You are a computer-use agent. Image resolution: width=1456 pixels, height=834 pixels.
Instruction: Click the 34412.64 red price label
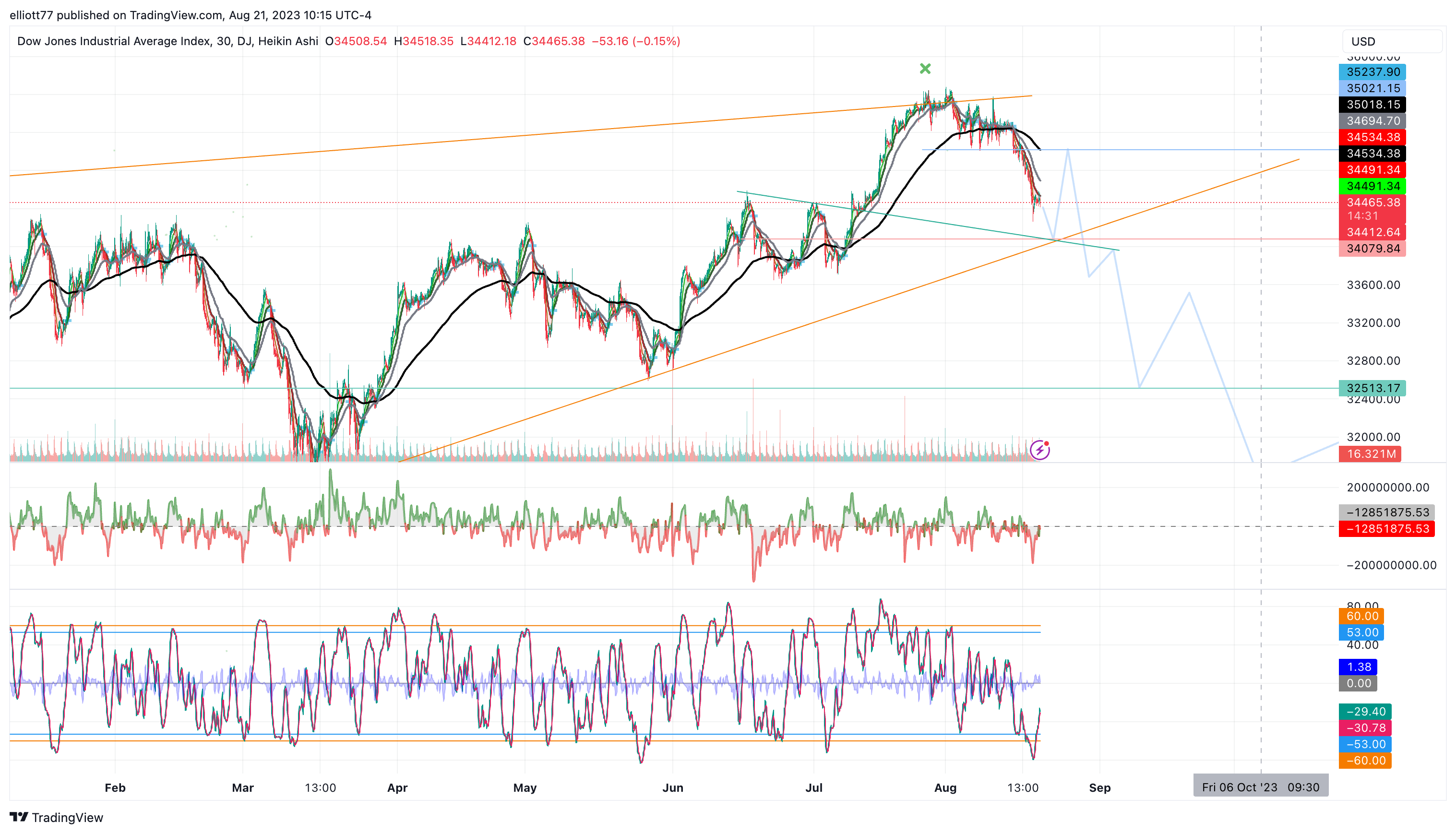pyautogui.click(x=1372, y=232)
